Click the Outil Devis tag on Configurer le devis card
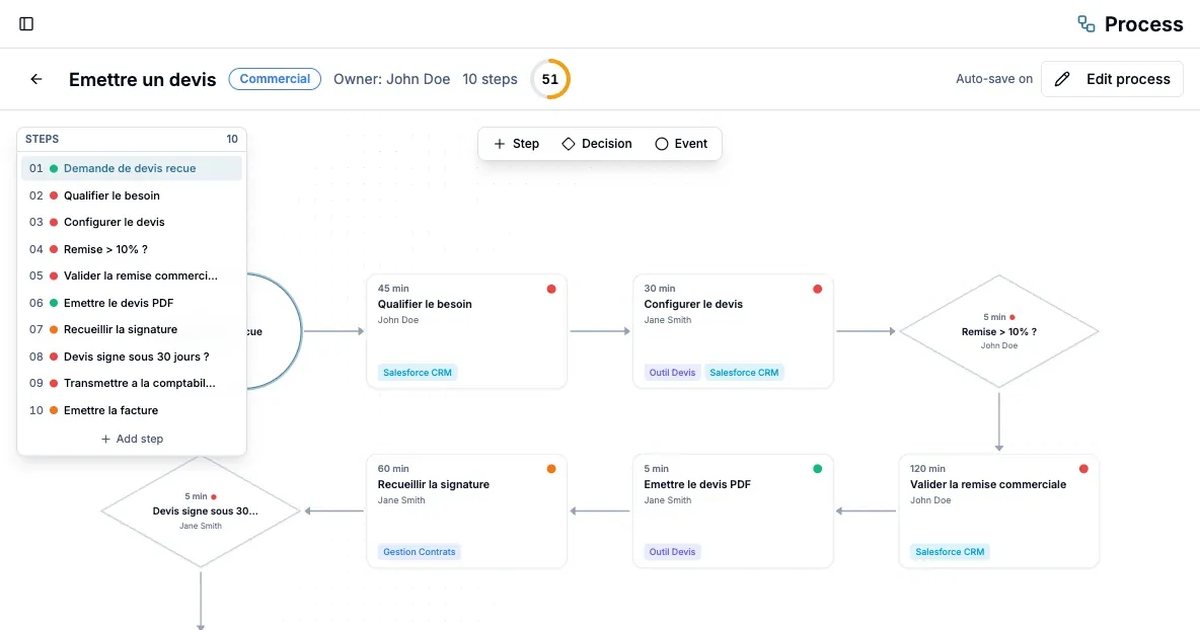 672,373
